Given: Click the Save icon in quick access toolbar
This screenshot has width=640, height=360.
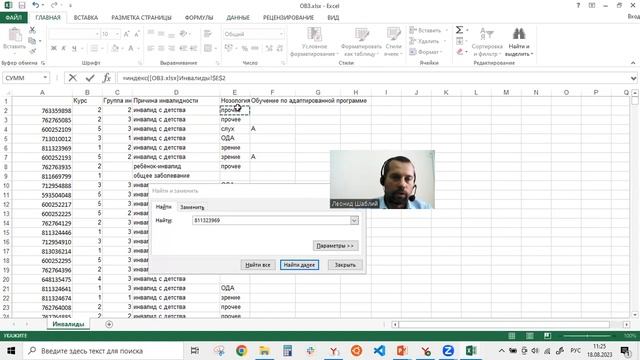Looking at the screenshot, I should (22, 5).
